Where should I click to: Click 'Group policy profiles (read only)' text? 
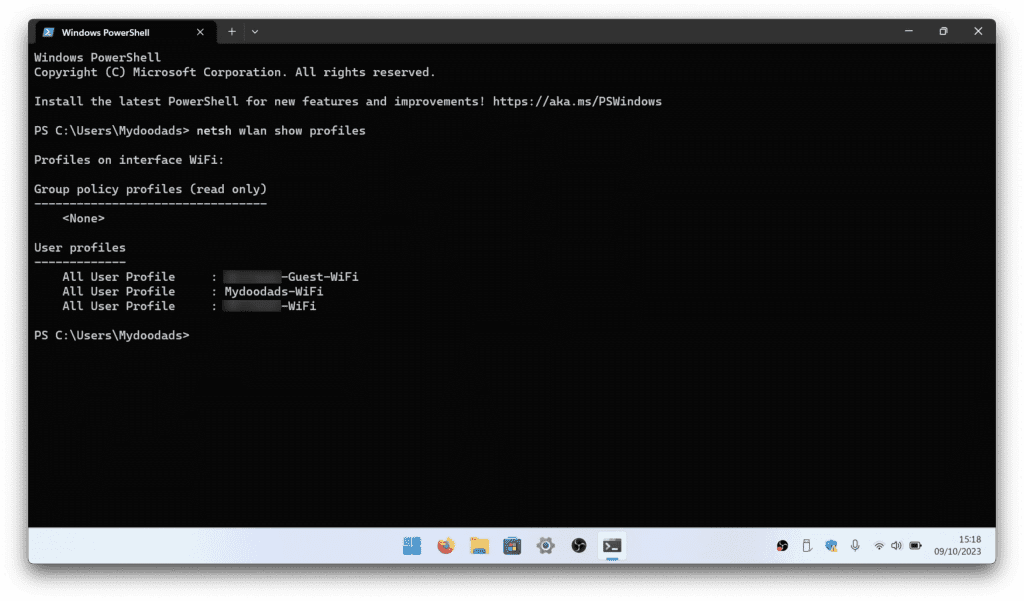[150, 189]
